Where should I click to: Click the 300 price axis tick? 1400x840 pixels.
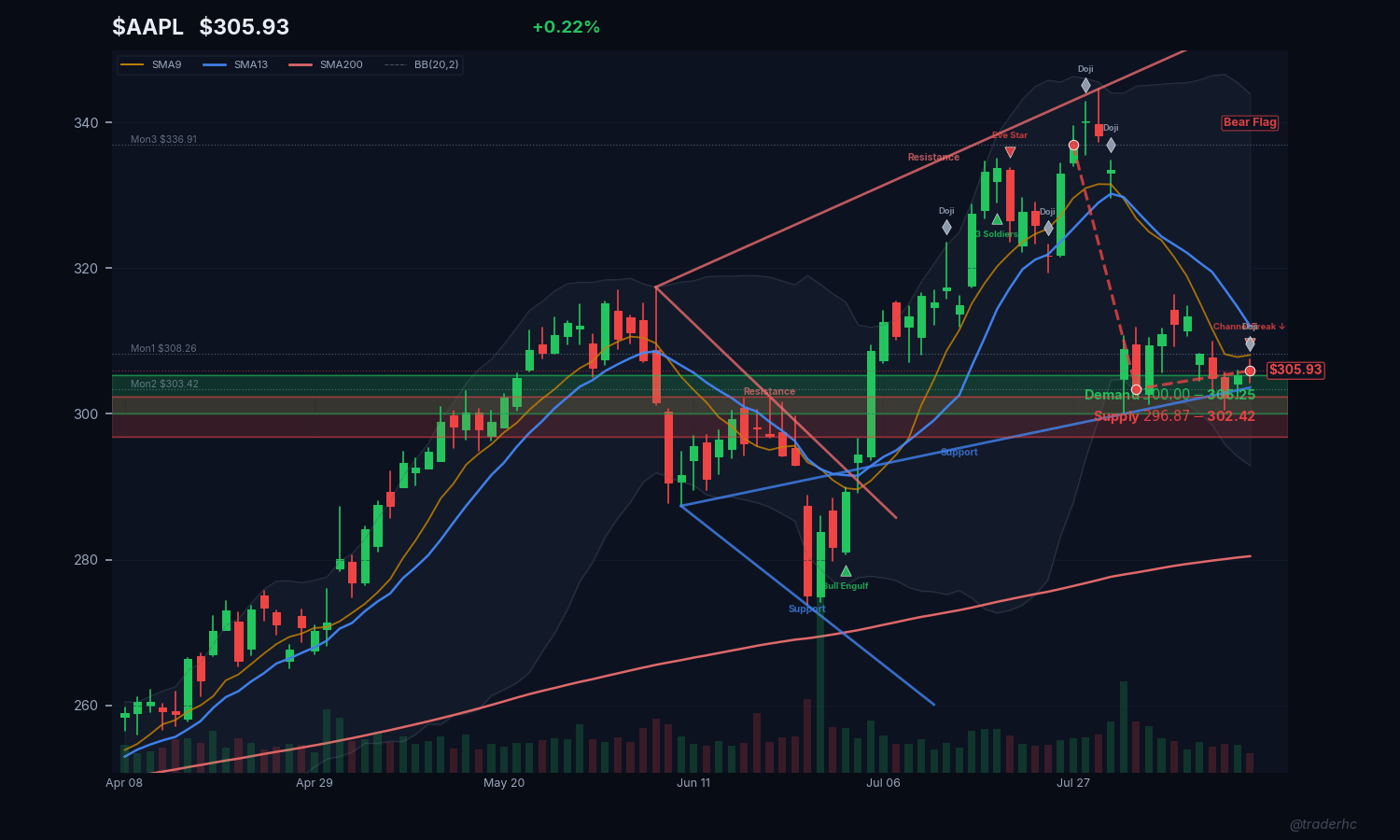87,414
